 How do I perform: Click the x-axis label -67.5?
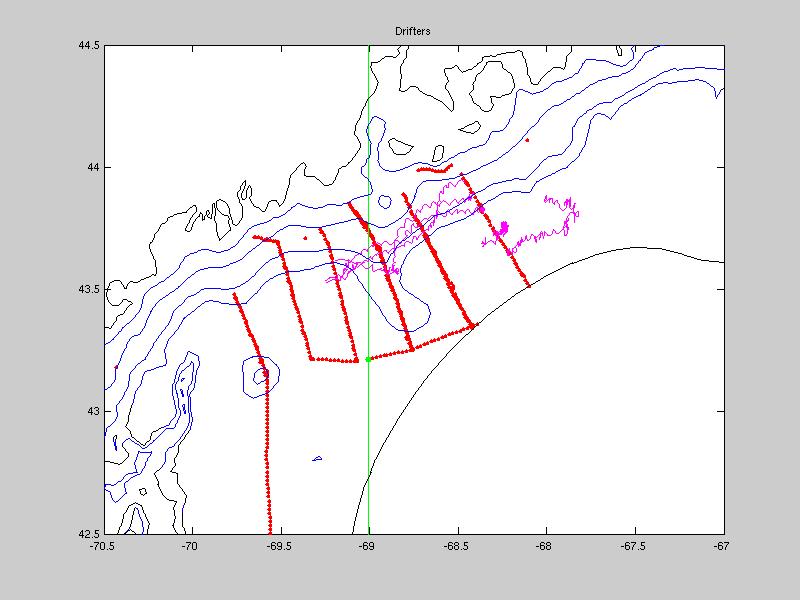click(x=633, y=546)
